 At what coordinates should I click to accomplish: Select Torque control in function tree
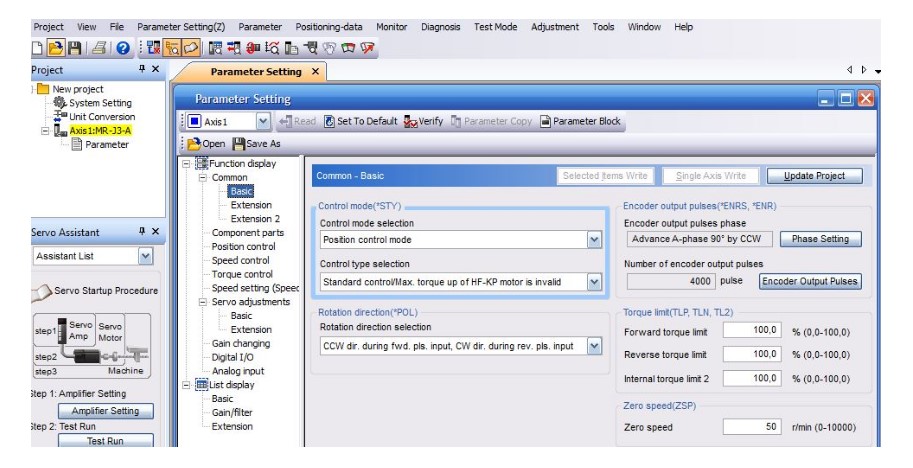coord(242,274)
